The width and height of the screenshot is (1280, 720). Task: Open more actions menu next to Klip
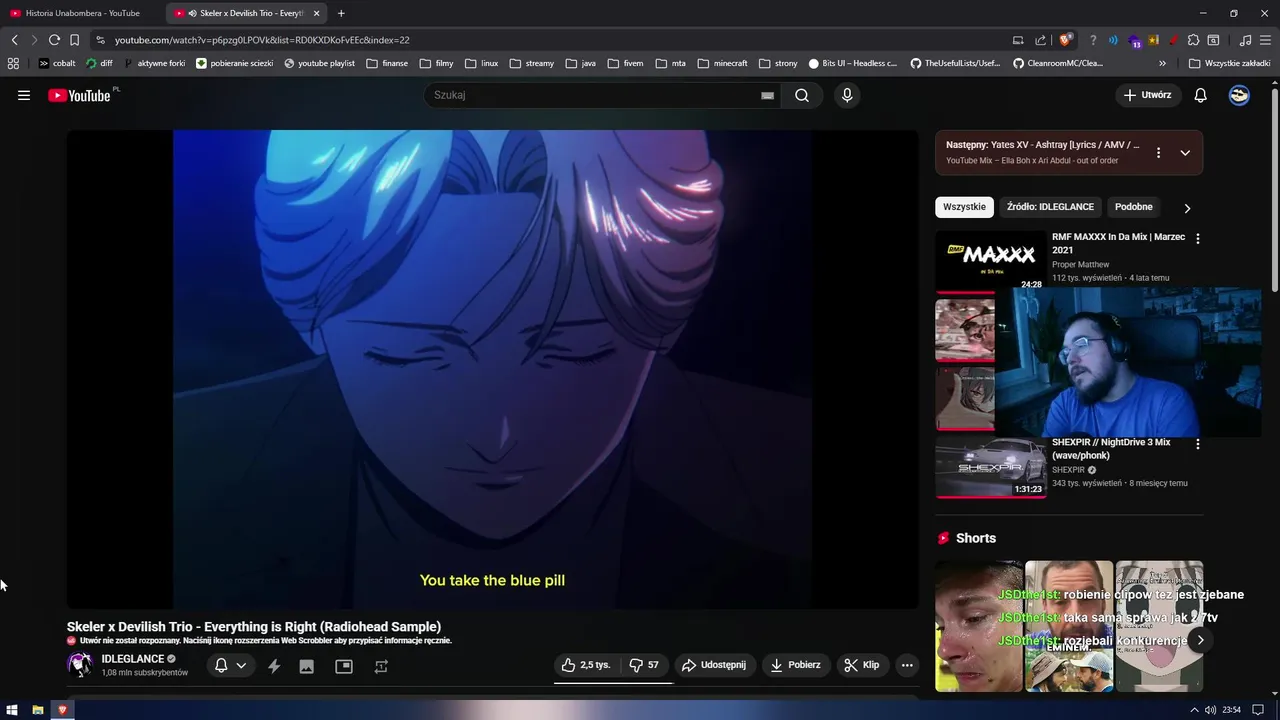[x=907, y=665]
